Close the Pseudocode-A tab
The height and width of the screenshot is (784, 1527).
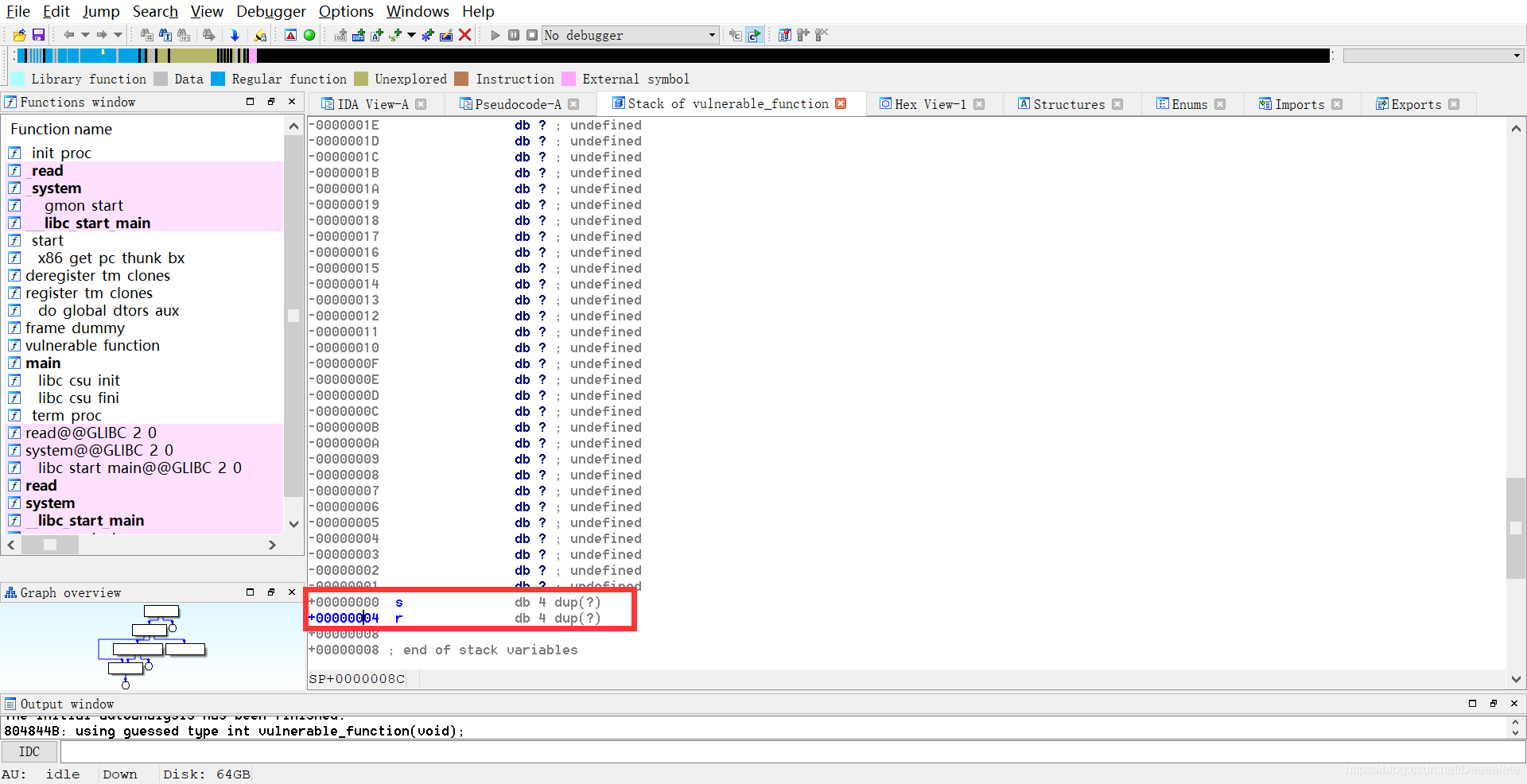(573, 104)
